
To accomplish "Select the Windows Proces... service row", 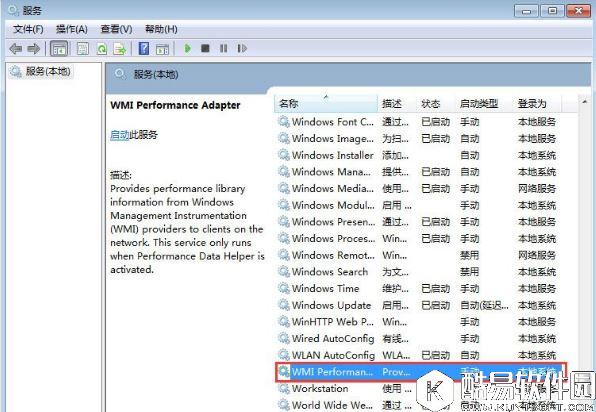I will [x=418, y=238].
